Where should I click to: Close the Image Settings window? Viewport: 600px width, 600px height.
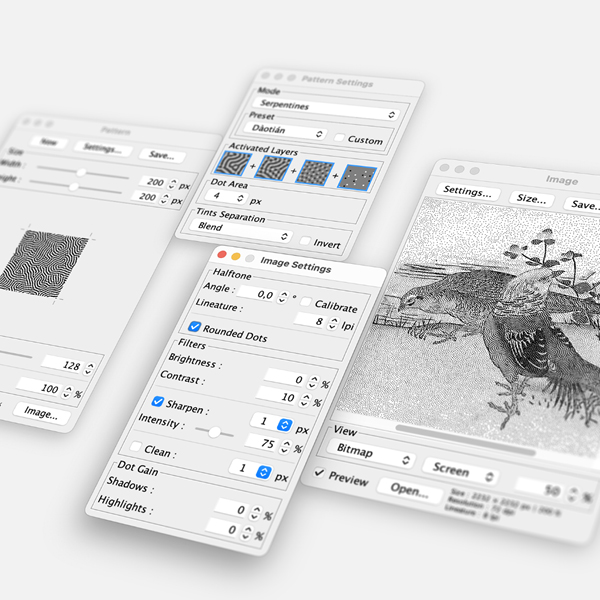[222, 255]
